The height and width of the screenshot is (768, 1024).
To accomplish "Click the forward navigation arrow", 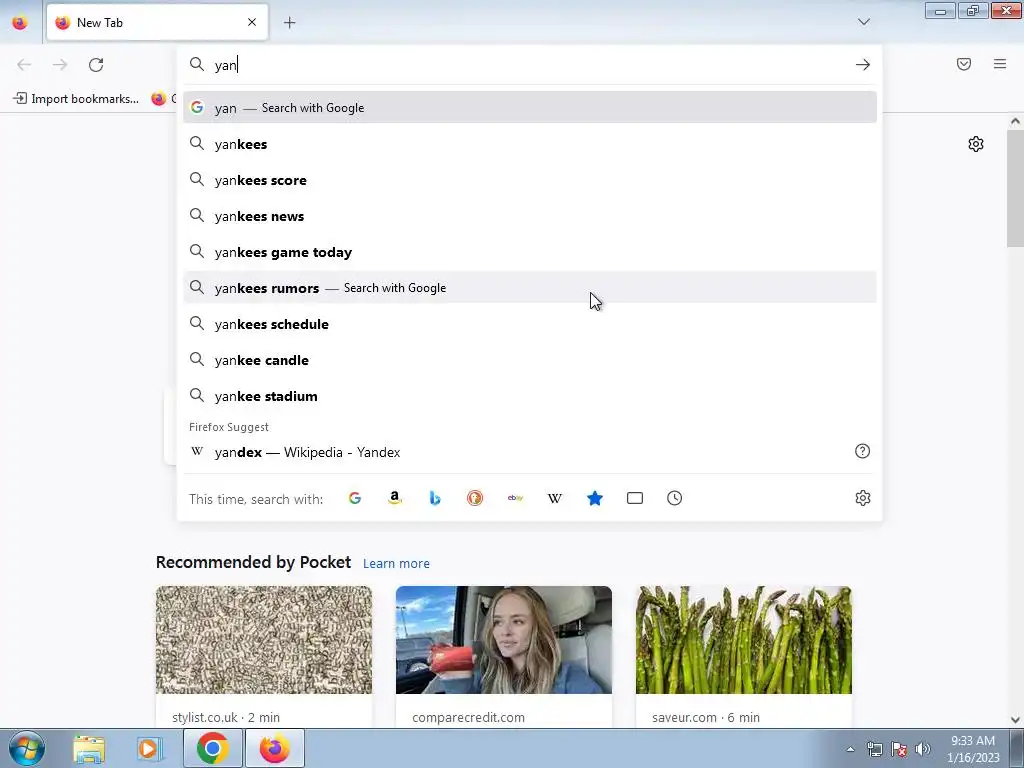I will (x=60, y=65).
